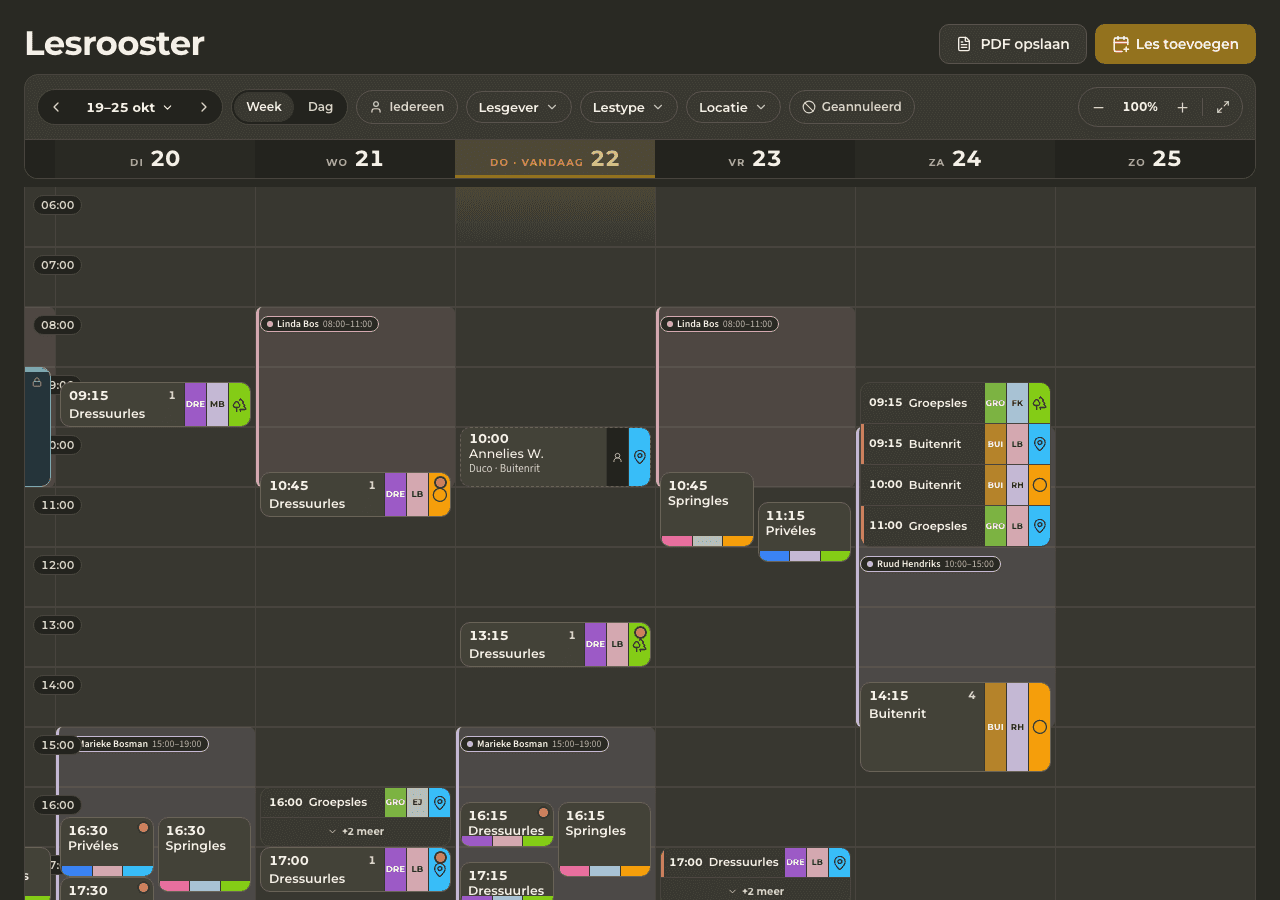Open the Locatie dropdown
Image resolution: width=1280 pixels, height=900 pixels.
[734, 107]
